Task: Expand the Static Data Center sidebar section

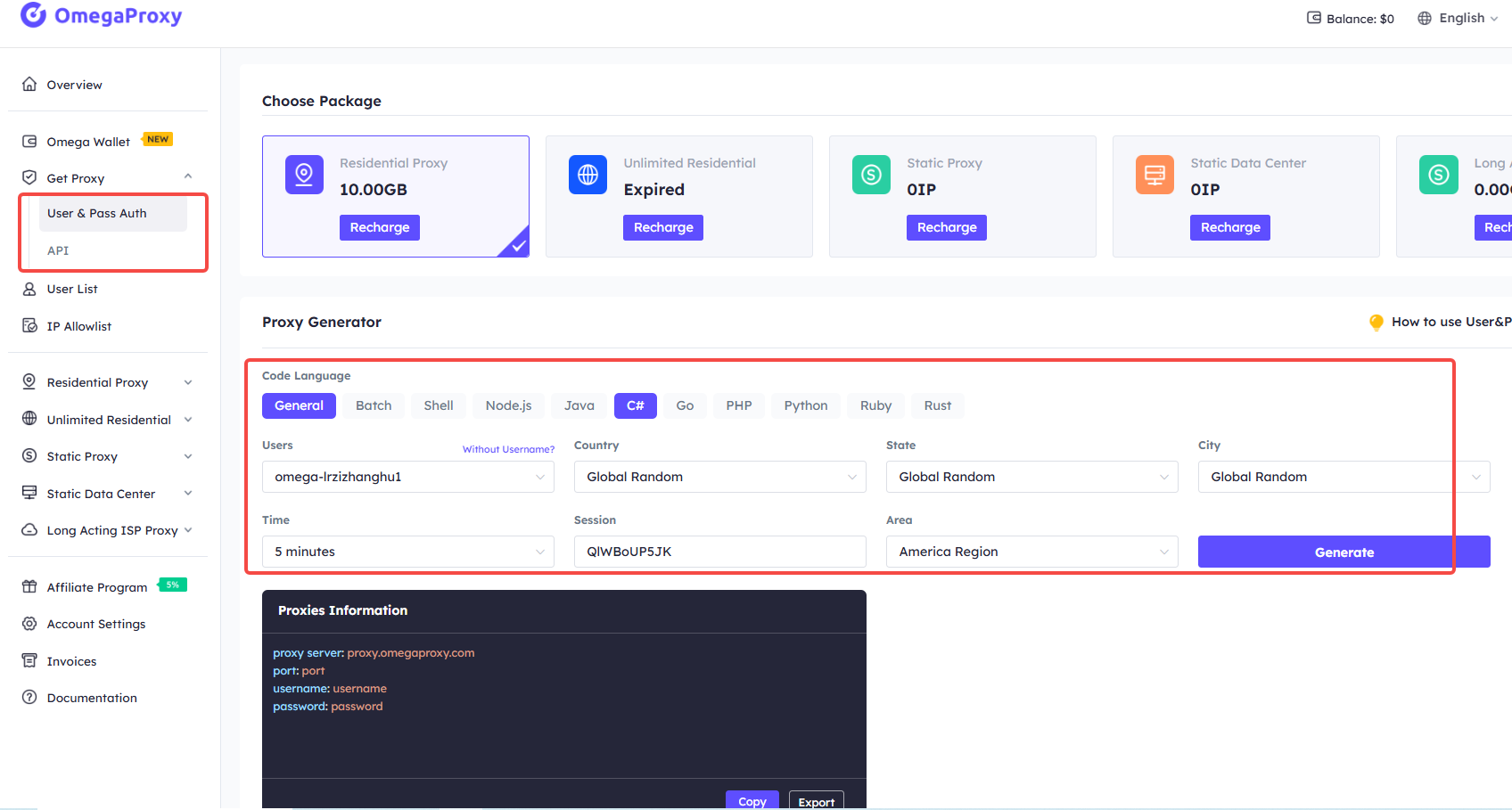Action: click(x=188, y=494)
